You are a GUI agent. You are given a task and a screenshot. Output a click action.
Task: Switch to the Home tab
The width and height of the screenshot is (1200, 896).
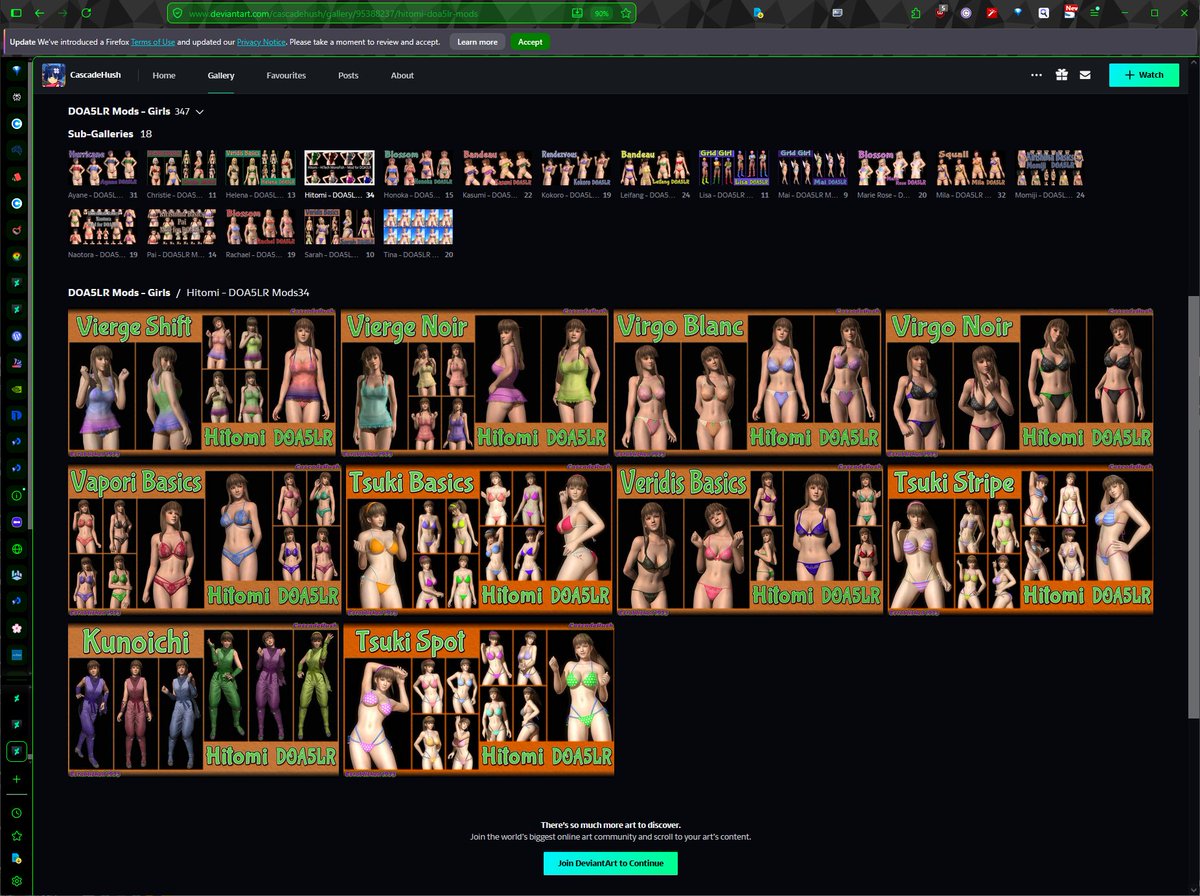point(164,75)
